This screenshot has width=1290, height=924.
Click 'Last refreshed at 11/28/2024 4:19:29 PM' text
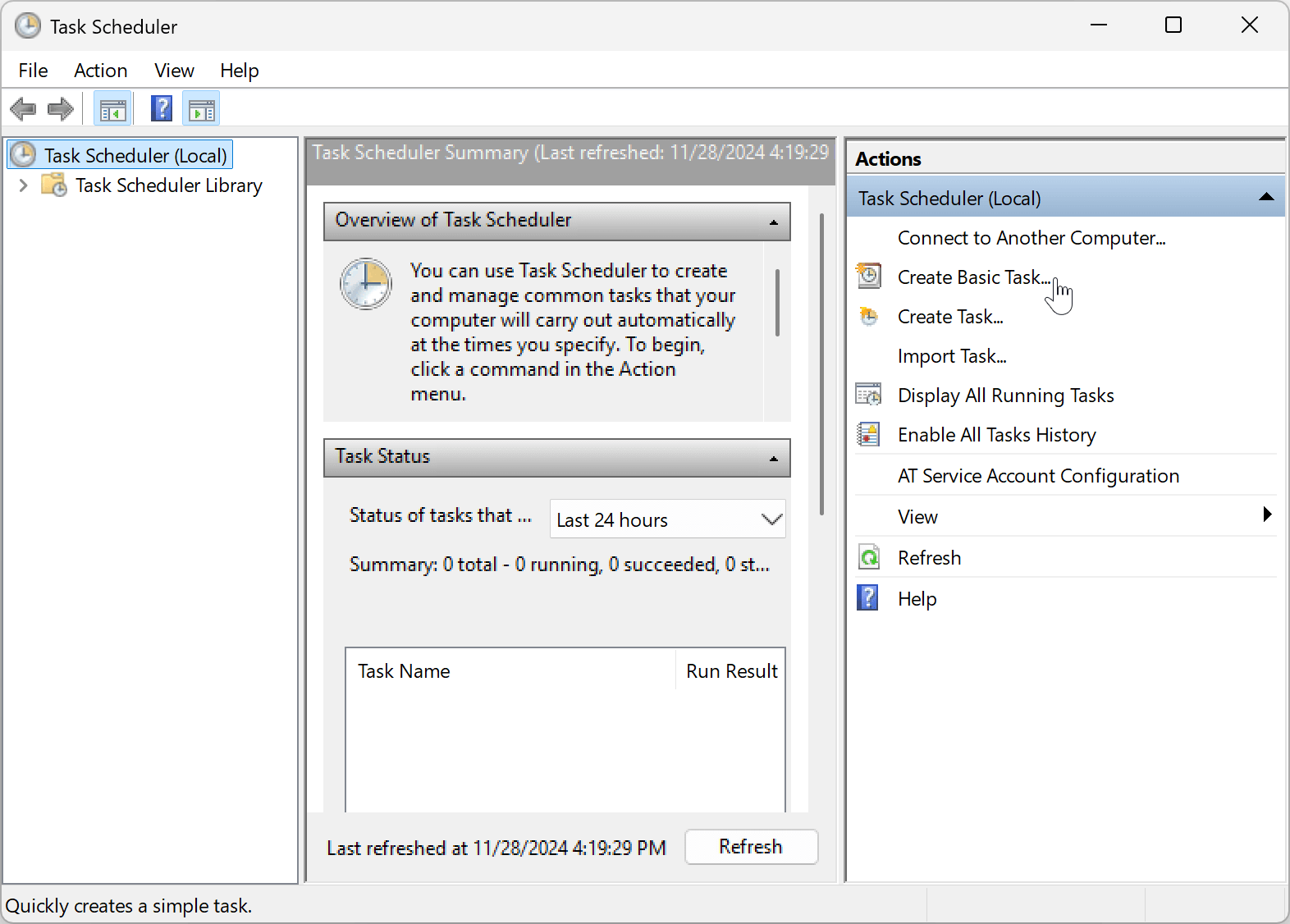pos(496,848)
